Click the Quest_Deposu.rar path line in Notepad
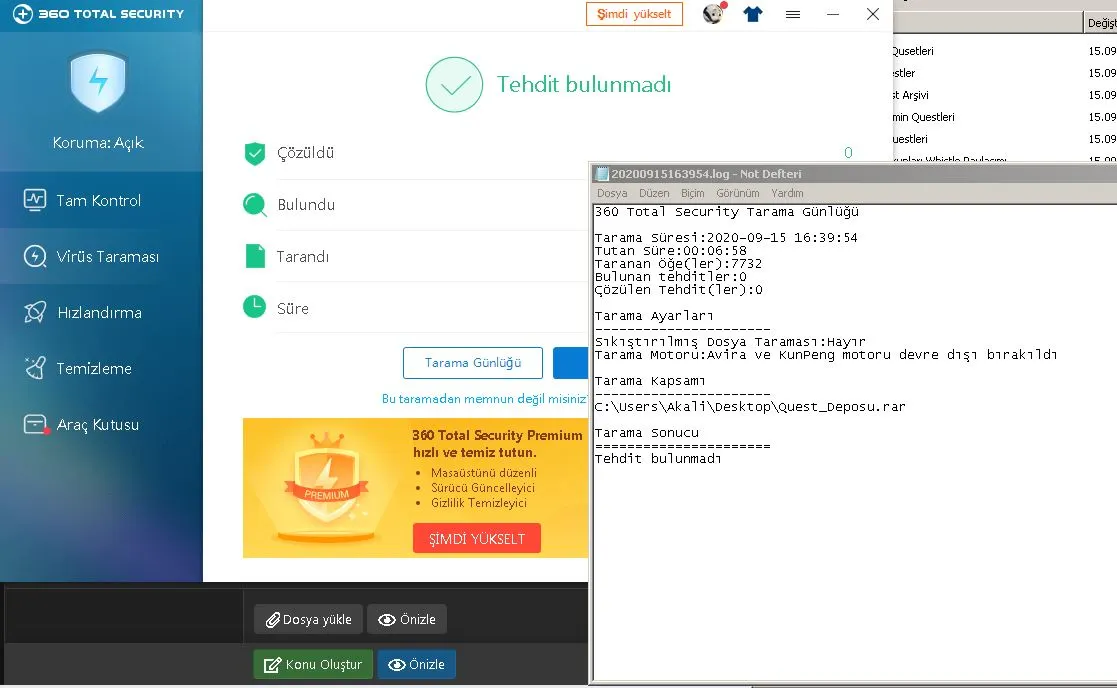 (750, 407)
